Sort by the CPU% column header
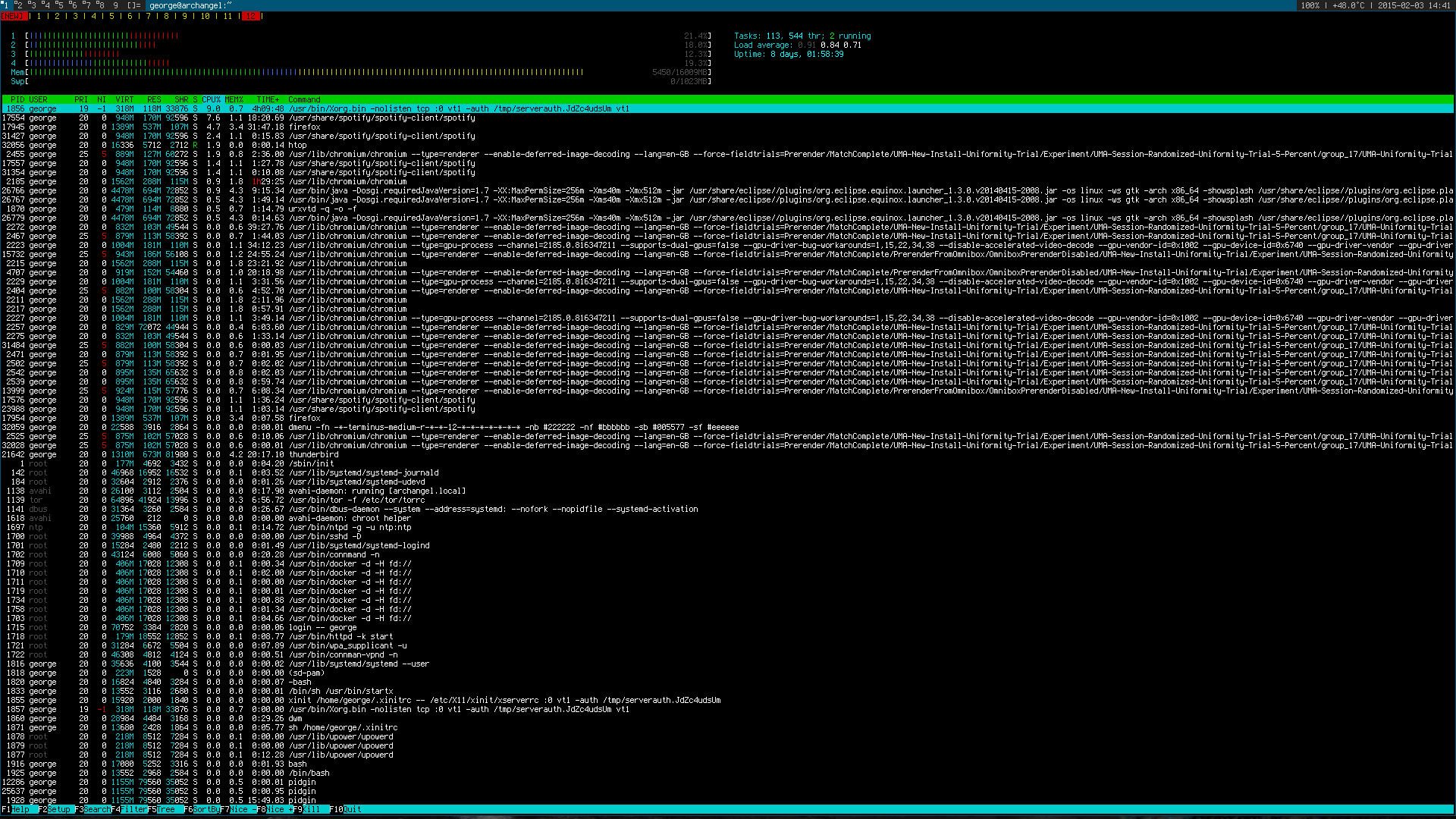 pos(211,99)
